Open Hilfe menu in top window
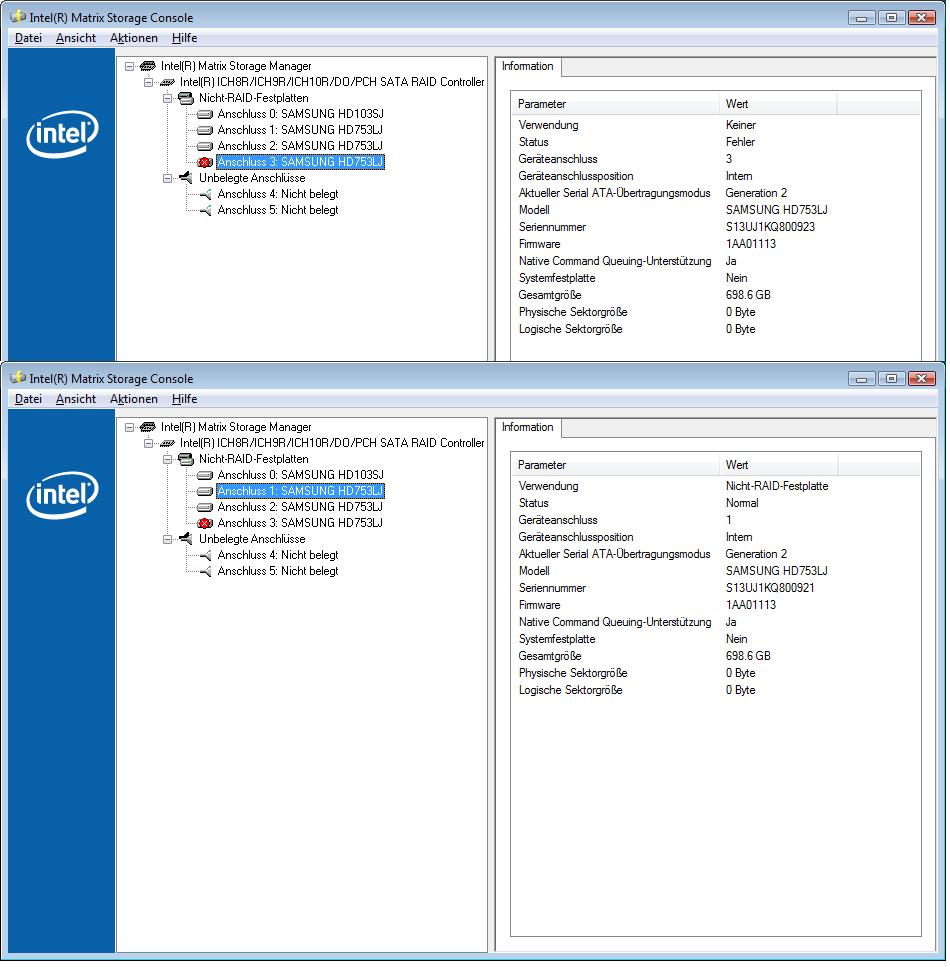Image resolution: width=950 pixels, height=967 pixels. coord(184,38)
